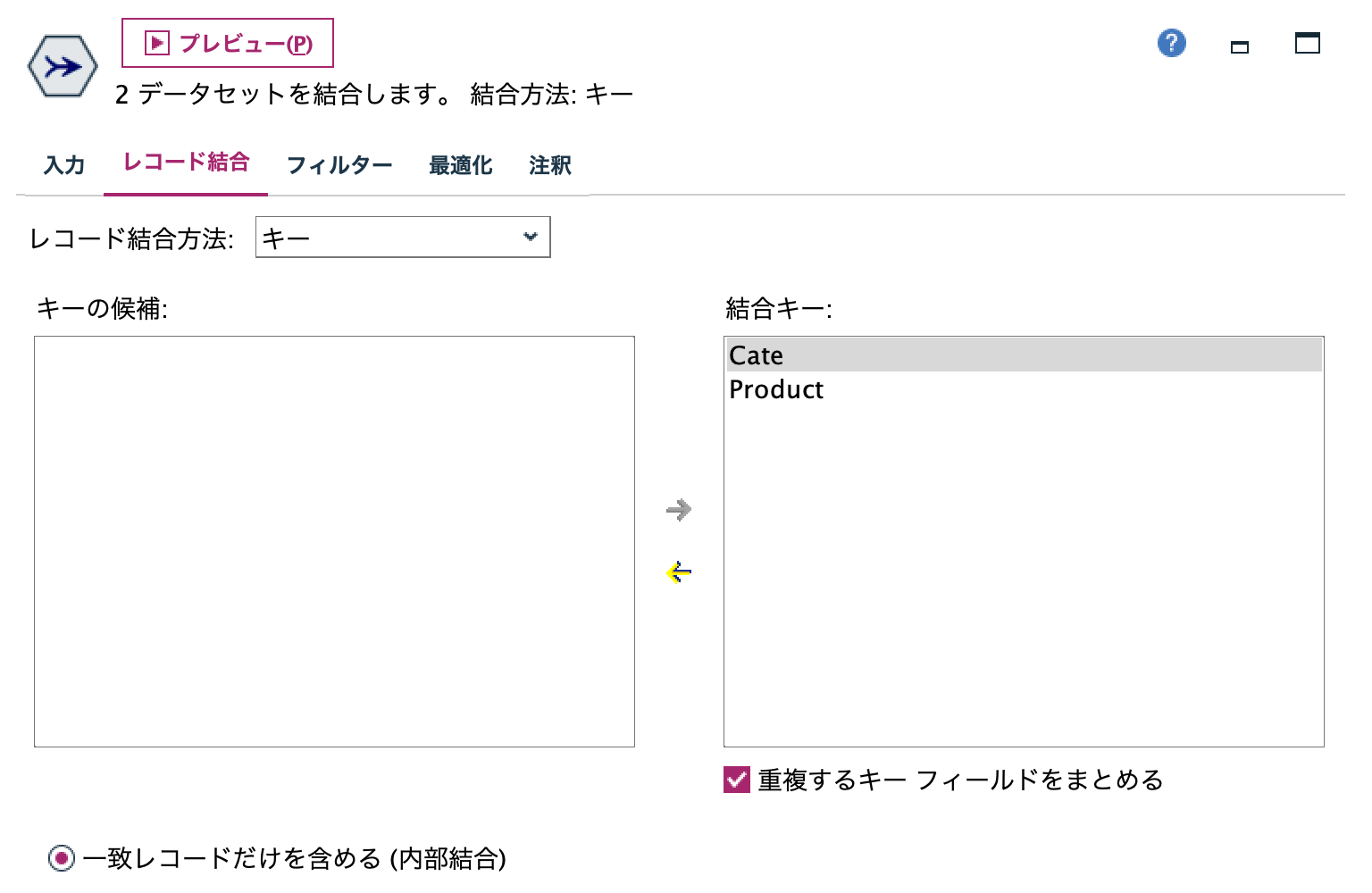Click the minimize window icon

click(x=1240, y=48)
